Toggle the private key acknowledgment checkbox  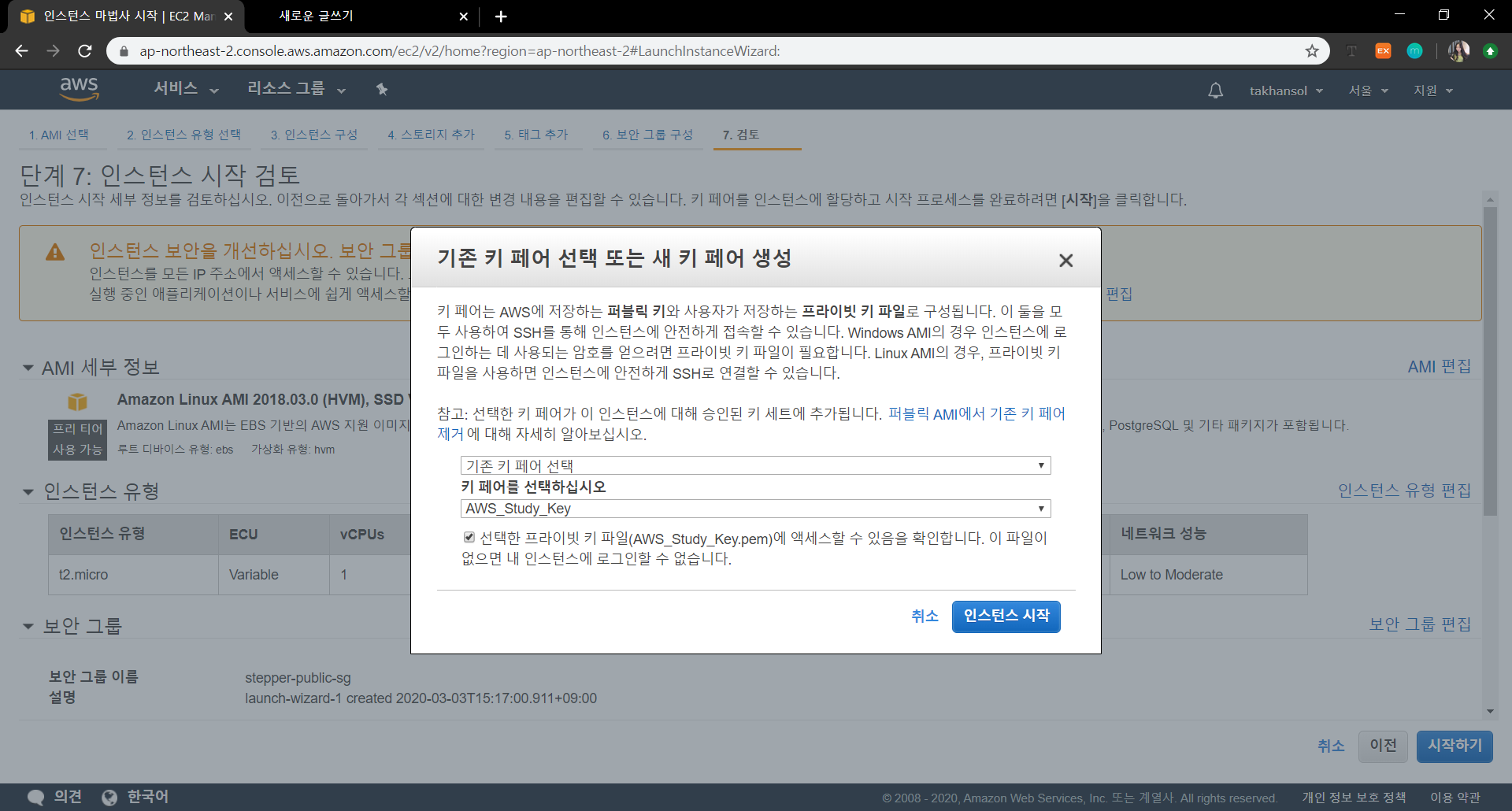click(x=469, y=538)
